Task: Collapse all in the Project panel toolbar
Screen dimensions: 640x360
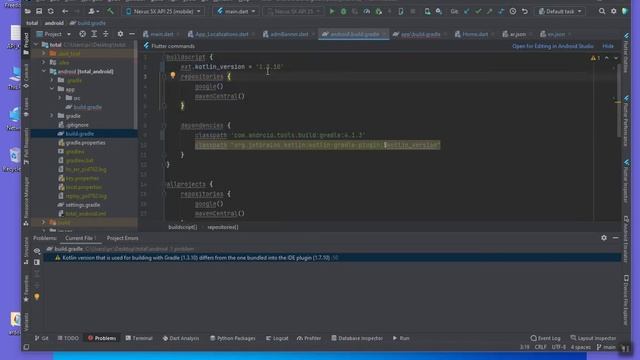Action: tap(106, 34)
